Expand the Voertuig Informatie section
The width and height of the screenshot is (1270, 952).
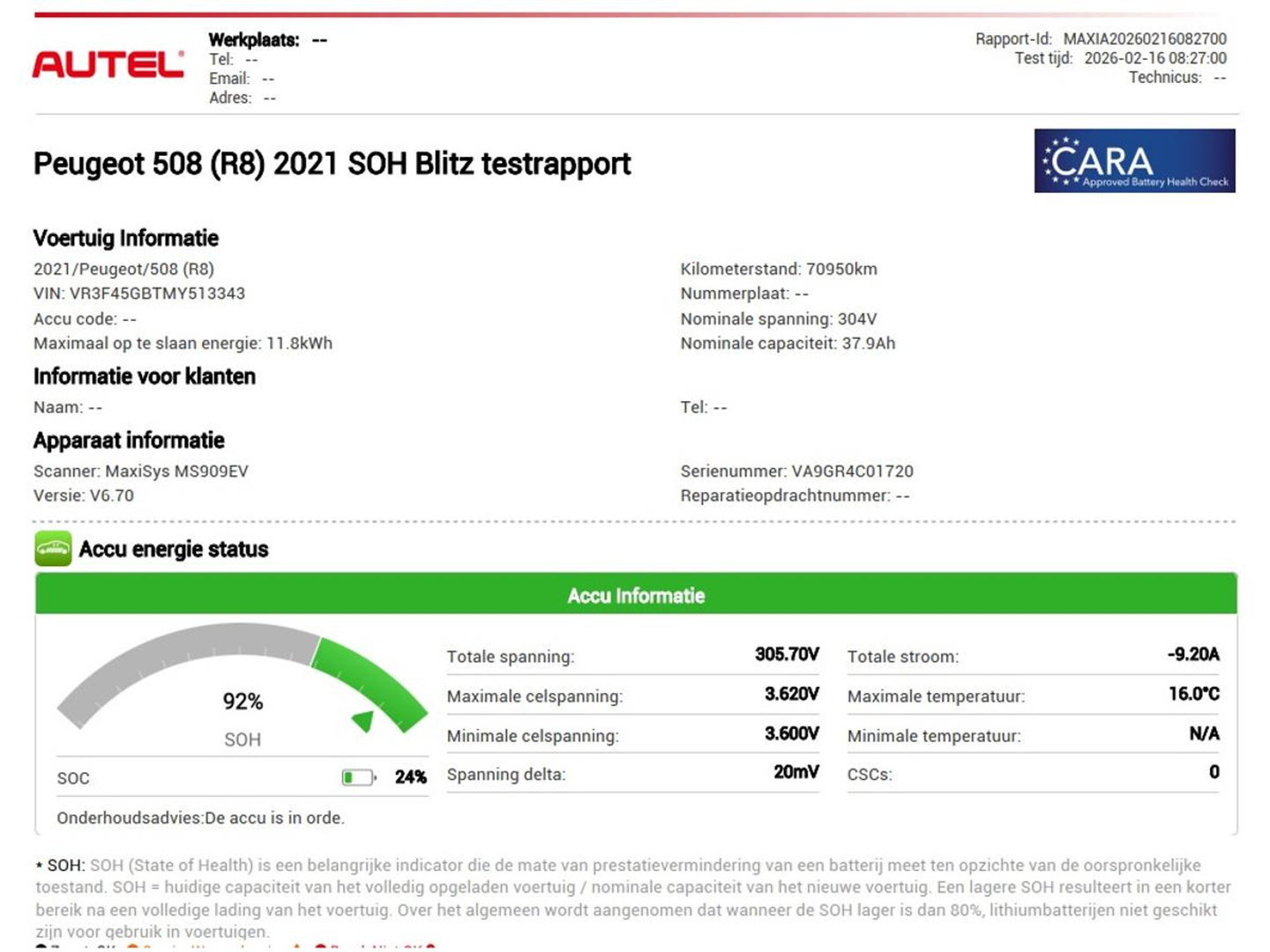click(125, 238)
